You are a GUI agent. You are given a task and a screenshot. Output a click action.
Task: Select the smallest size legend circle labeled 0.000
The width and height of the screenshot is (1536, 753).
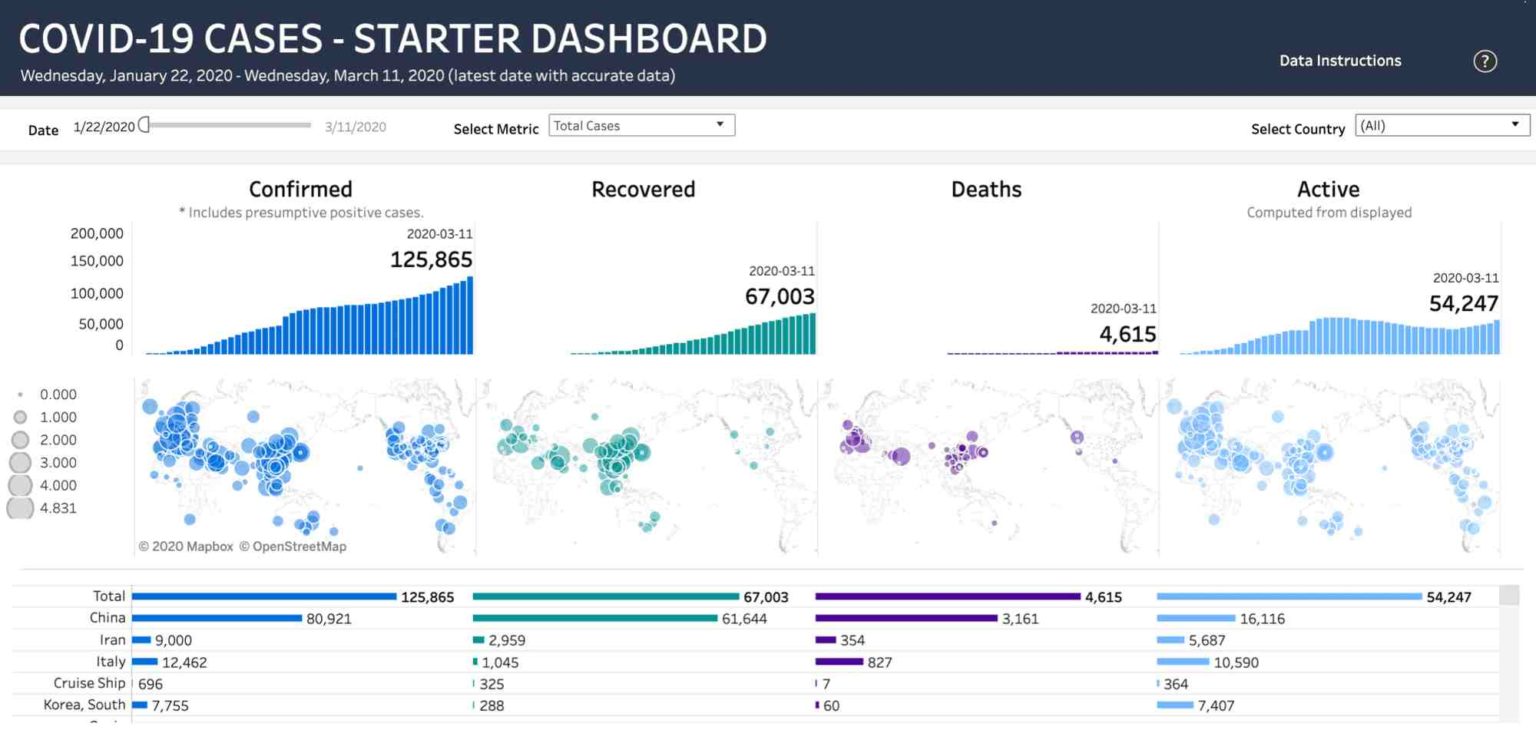[21, 393]
